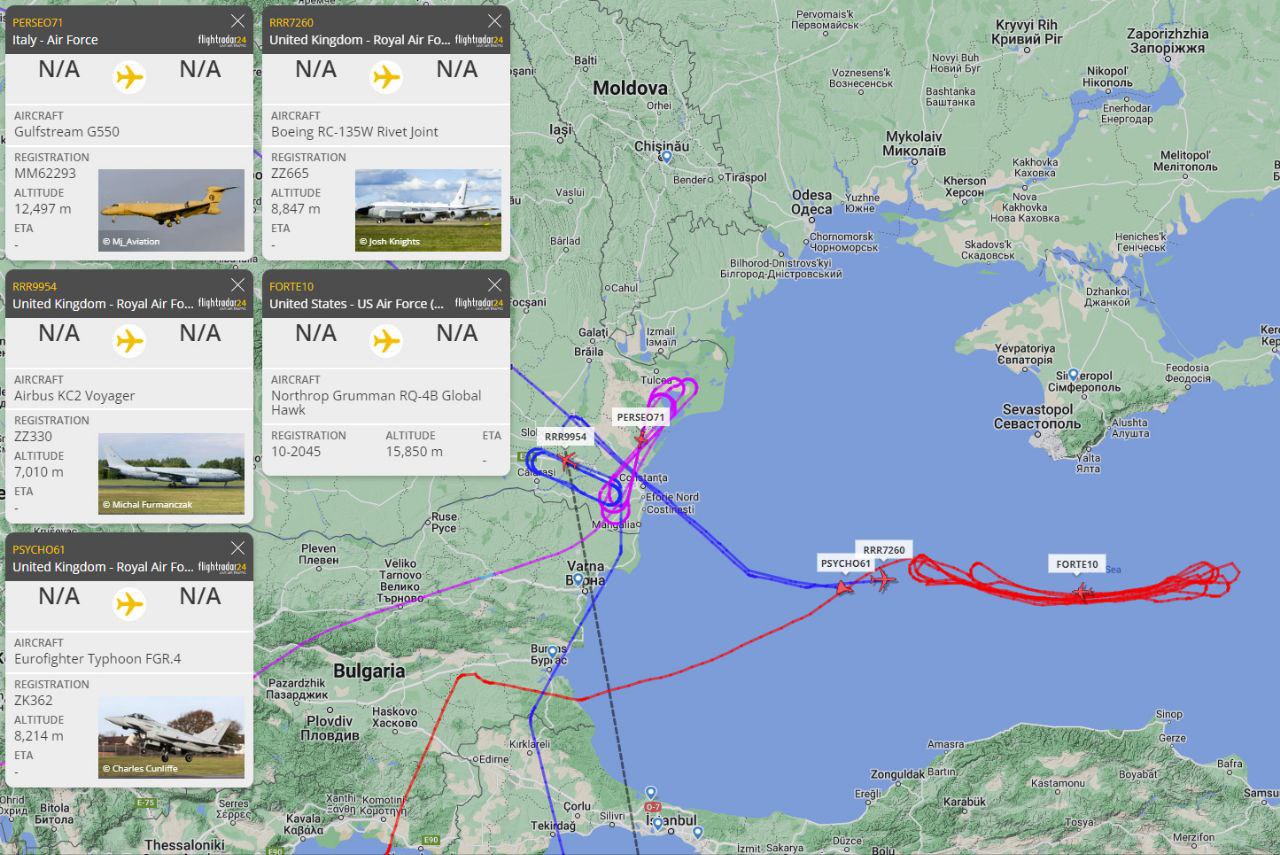Select the RRR9954 aircraft marker on map
This screenshot has height=855, width=1280.
click(568, 460)
